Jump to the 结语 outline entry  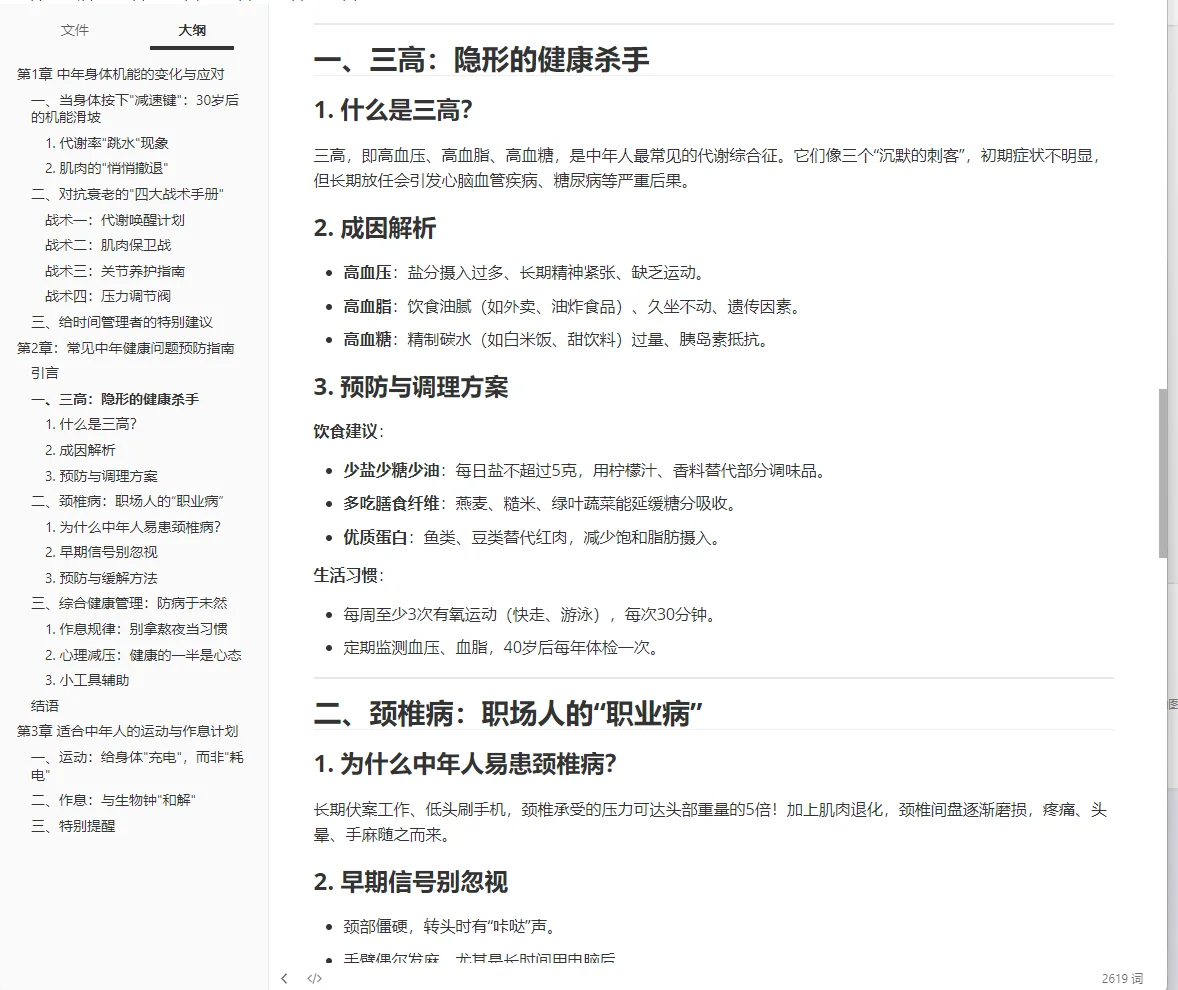(44, 706)
